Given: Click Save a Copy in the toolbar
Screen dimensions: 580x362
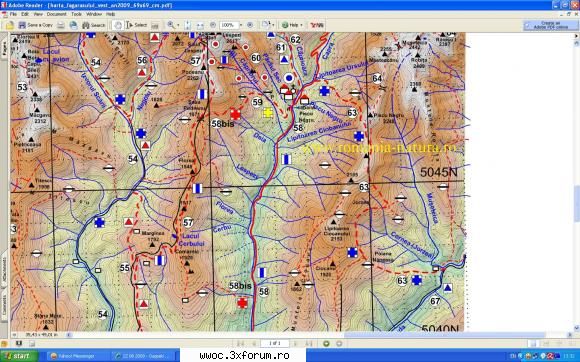Looking at the screenshot, I should click(36, 25).
